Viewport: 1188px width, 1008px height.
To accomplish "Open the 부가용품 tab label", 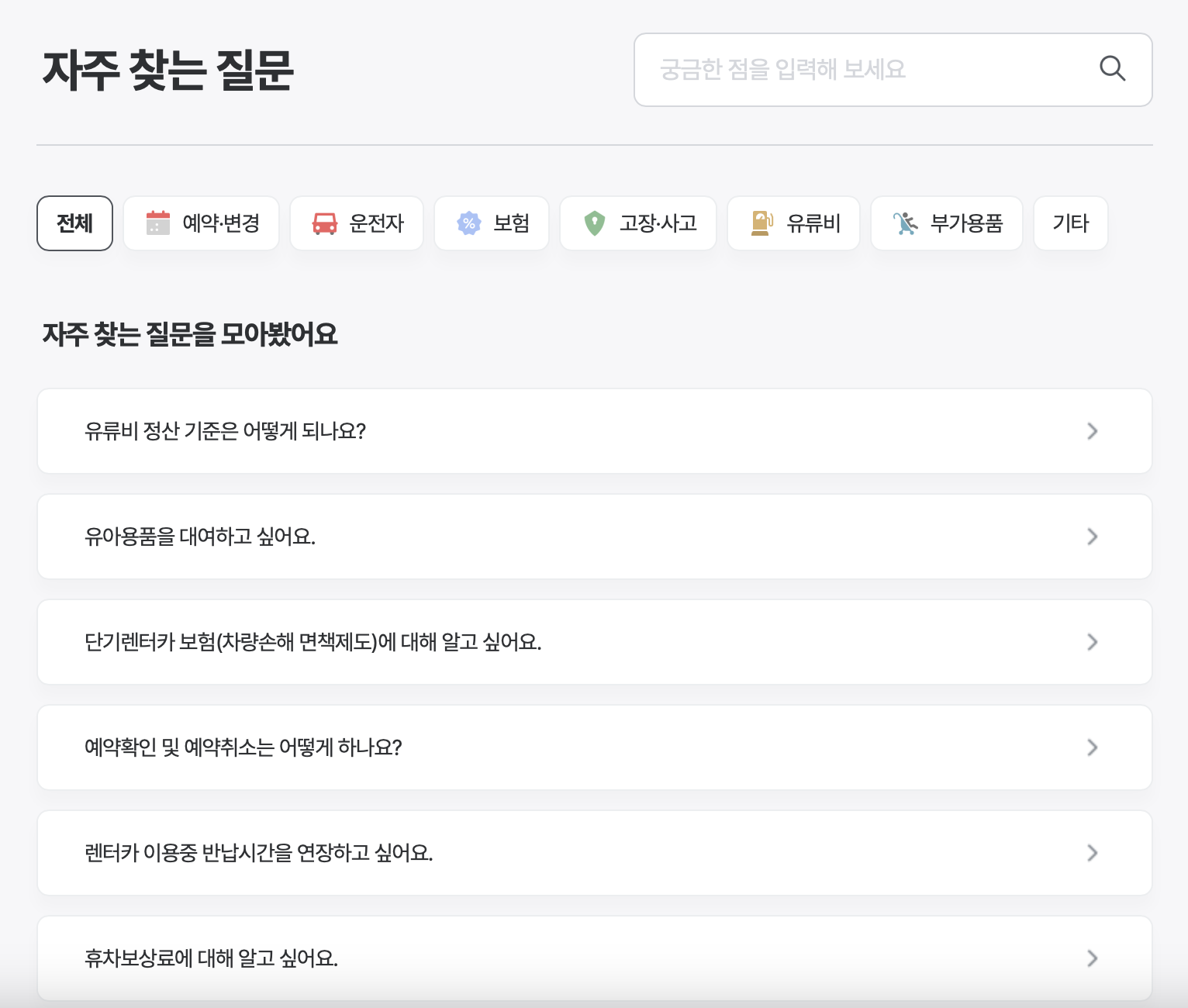I will 966,223.
